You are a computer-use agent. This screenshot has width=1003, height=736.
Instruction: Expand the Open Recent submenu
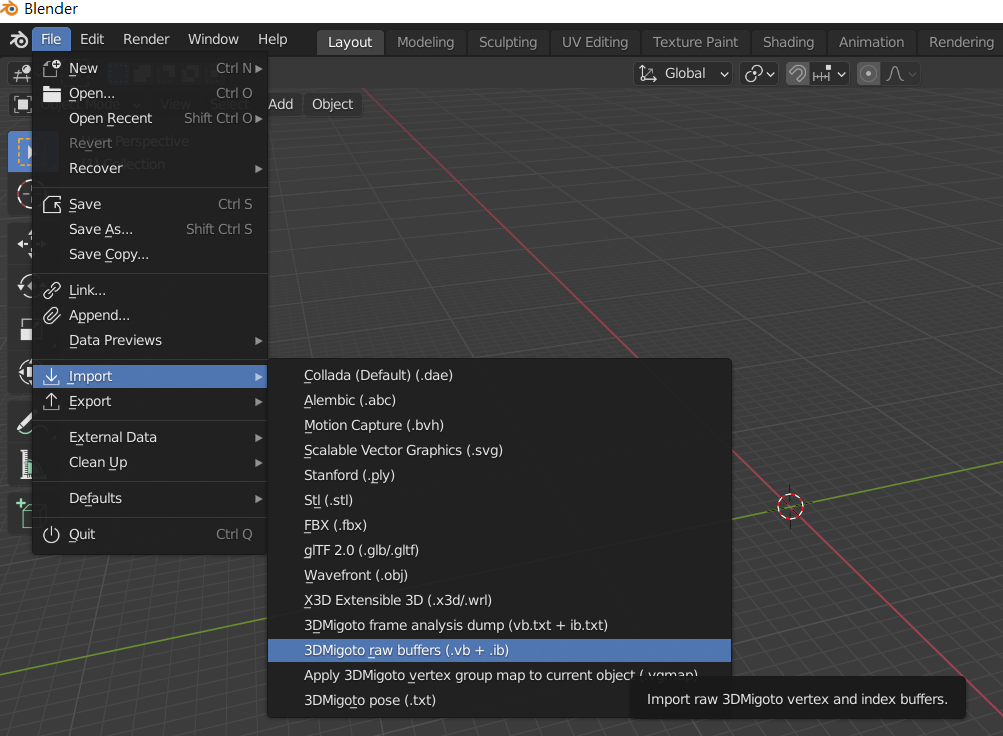150,118
